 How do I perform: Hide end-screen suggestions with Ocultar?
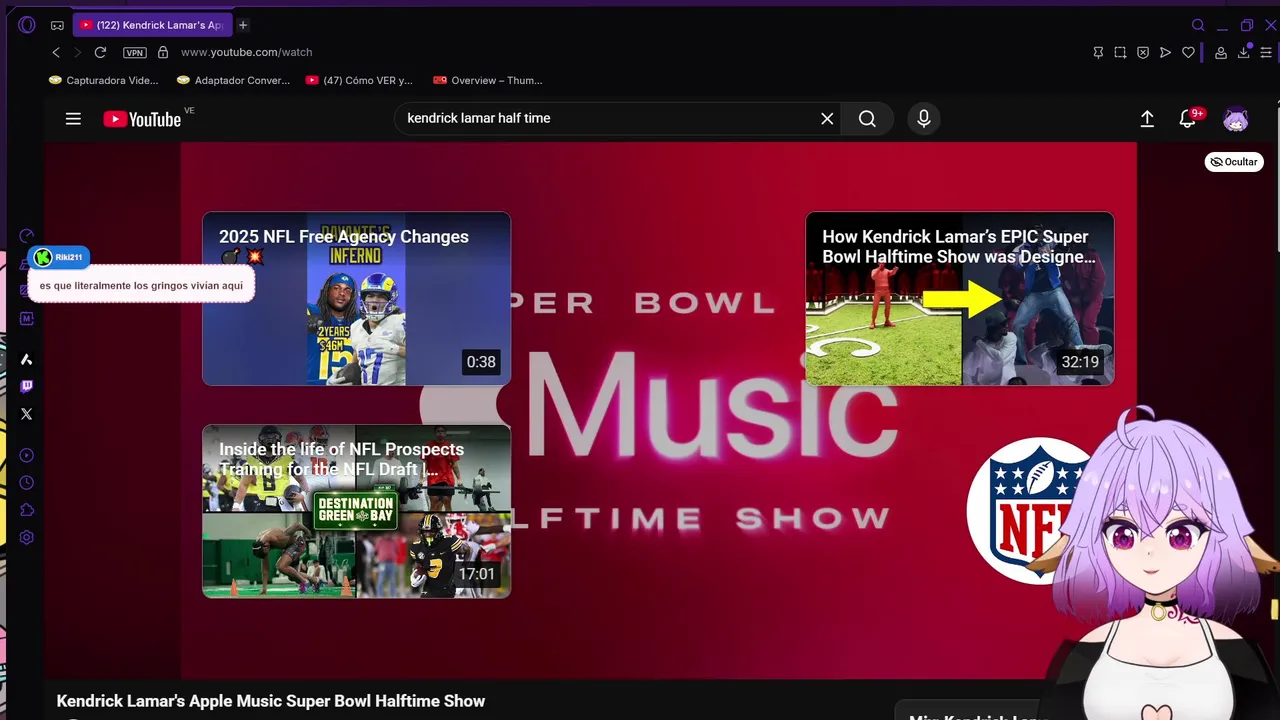[x=1234, y=162]
